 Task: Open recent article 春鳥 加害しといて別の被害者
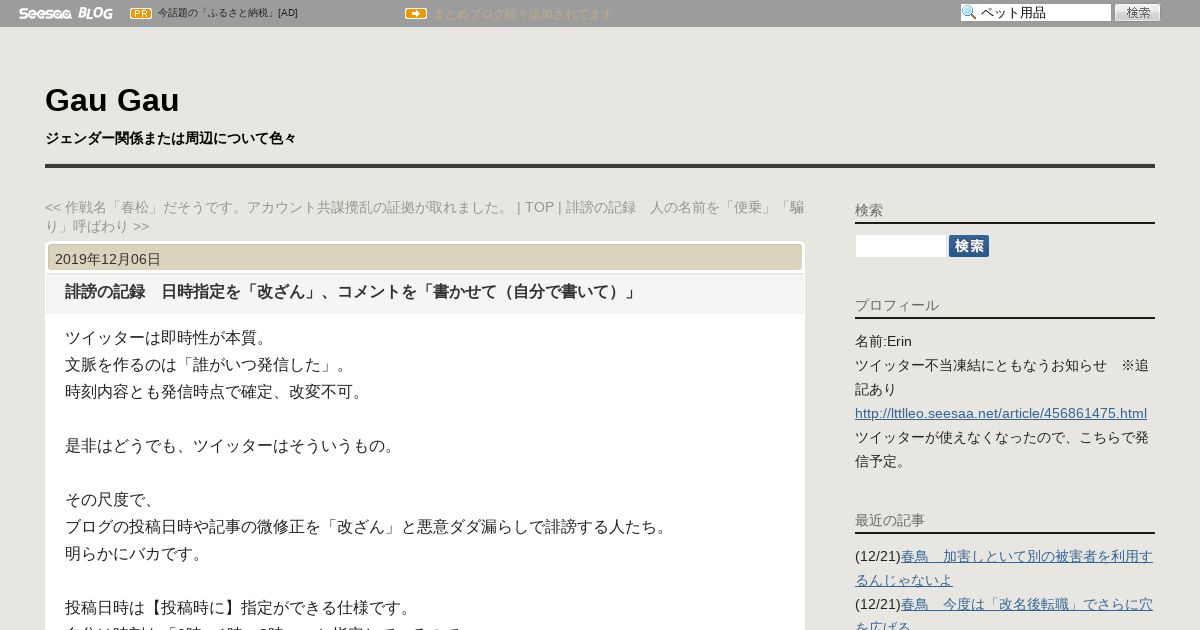pos(1004,568)
